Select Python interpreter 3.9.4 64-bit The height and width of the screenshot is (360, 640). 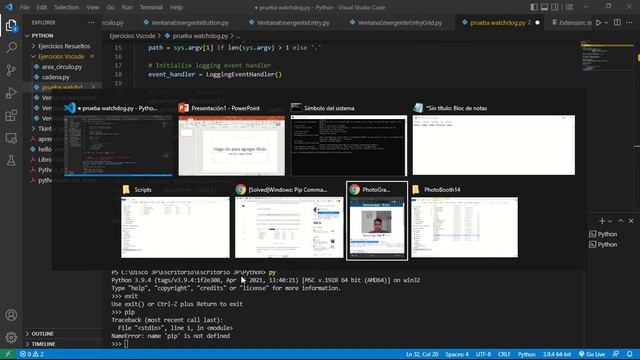click(x=557, y=354)
